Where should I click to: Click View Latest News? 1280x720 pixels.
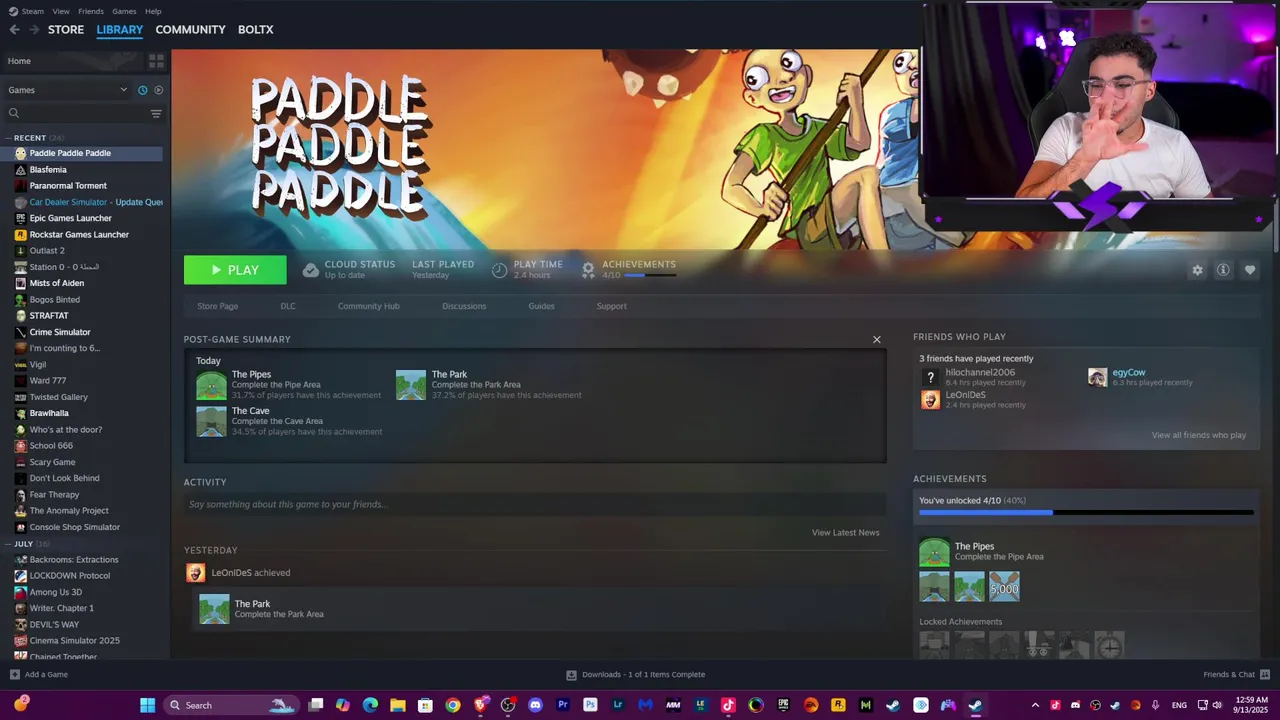point(846,533)
